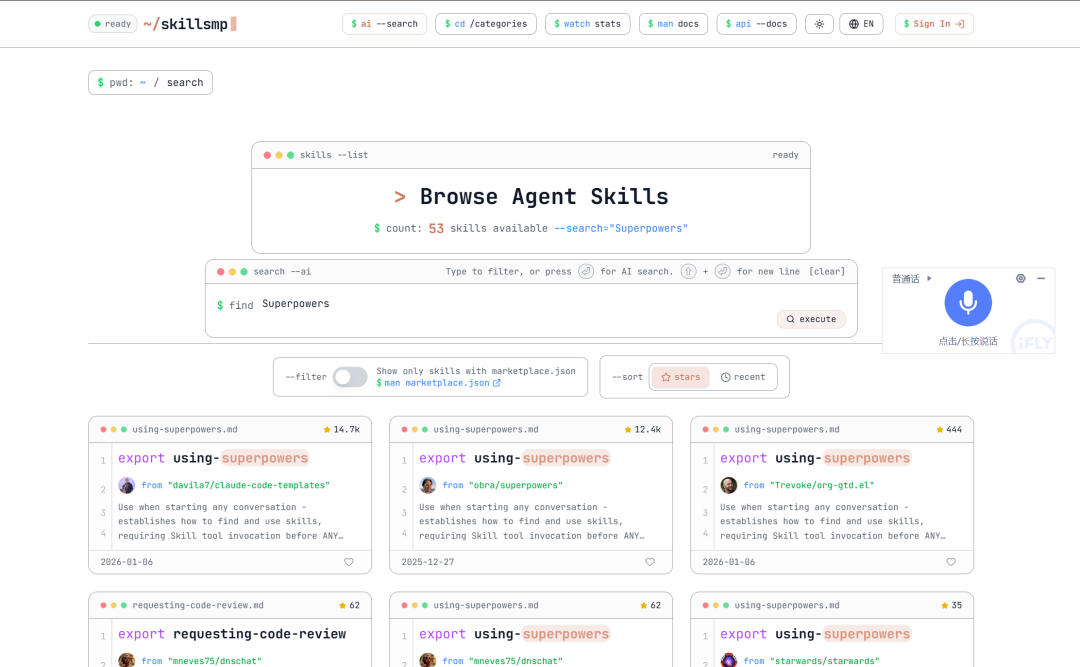The height and width of the screenshot is (667, 1080).
Task: Favorite the Trevoke/org-gtd.el skill heart
Action: point(951,562)
